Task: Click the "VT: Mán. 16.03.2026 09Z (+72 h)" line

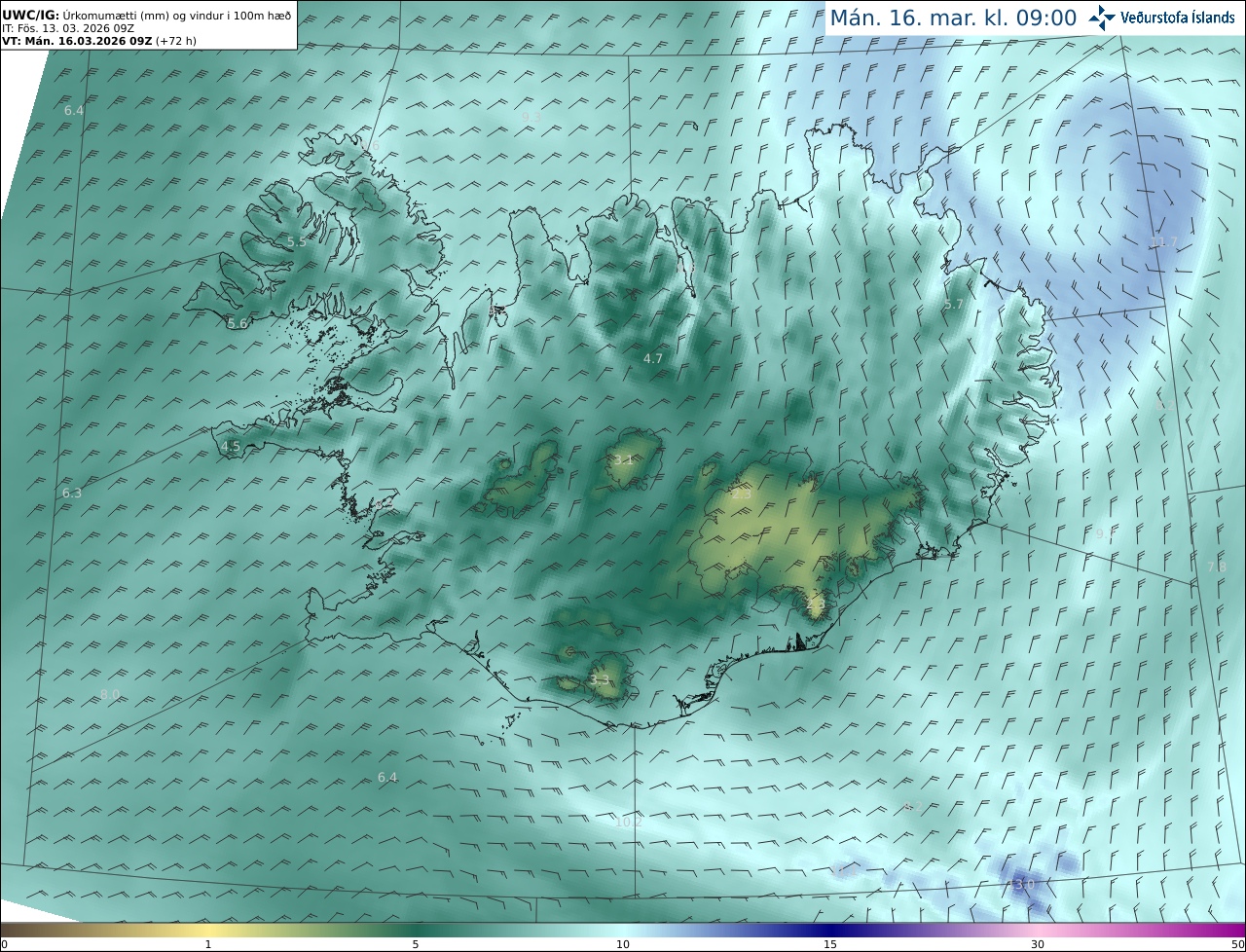Action: click(98, 41)
